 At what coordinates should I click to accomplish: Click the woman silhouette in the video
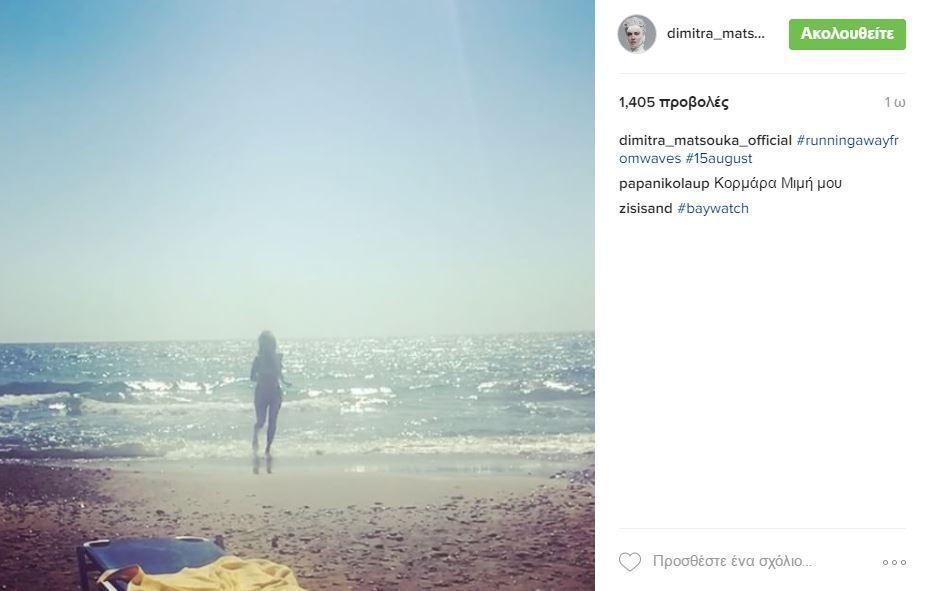[x=268, y=400]
